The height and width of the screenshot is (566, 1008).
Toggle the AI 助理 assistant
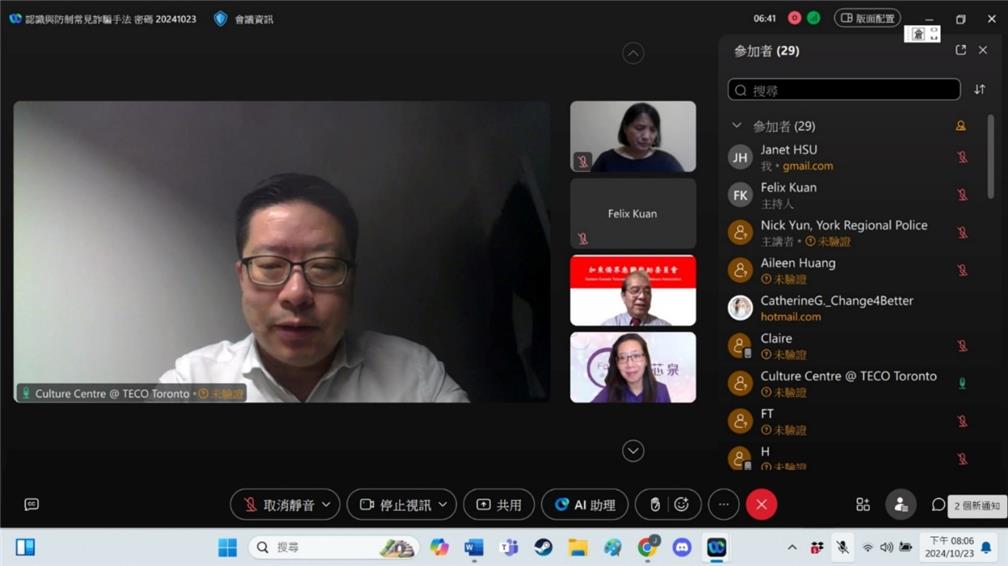pos(585,505)
